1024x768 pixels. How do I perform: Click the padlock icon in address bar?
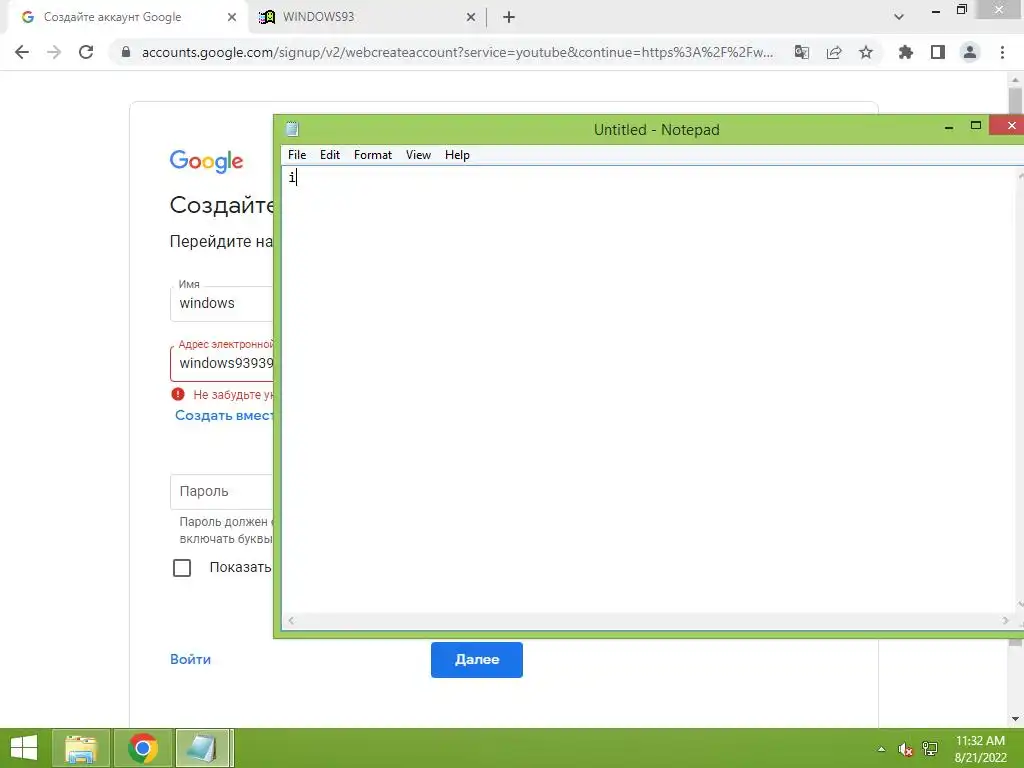(x=126, y=52)
